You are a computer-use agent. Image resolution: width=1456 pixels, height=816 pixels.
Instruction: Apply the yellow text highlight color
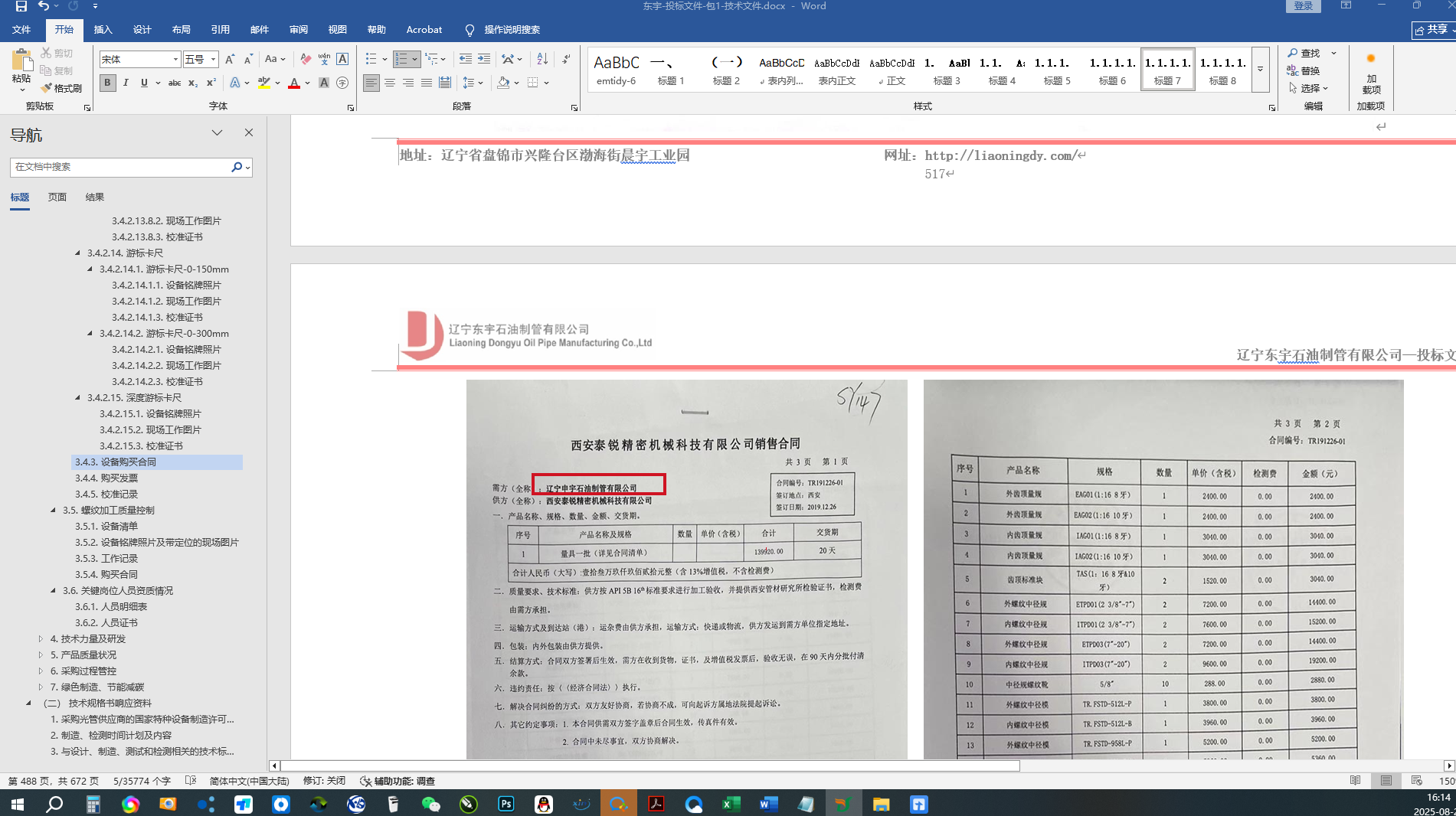pyautogui.click(x=264, y=83)
